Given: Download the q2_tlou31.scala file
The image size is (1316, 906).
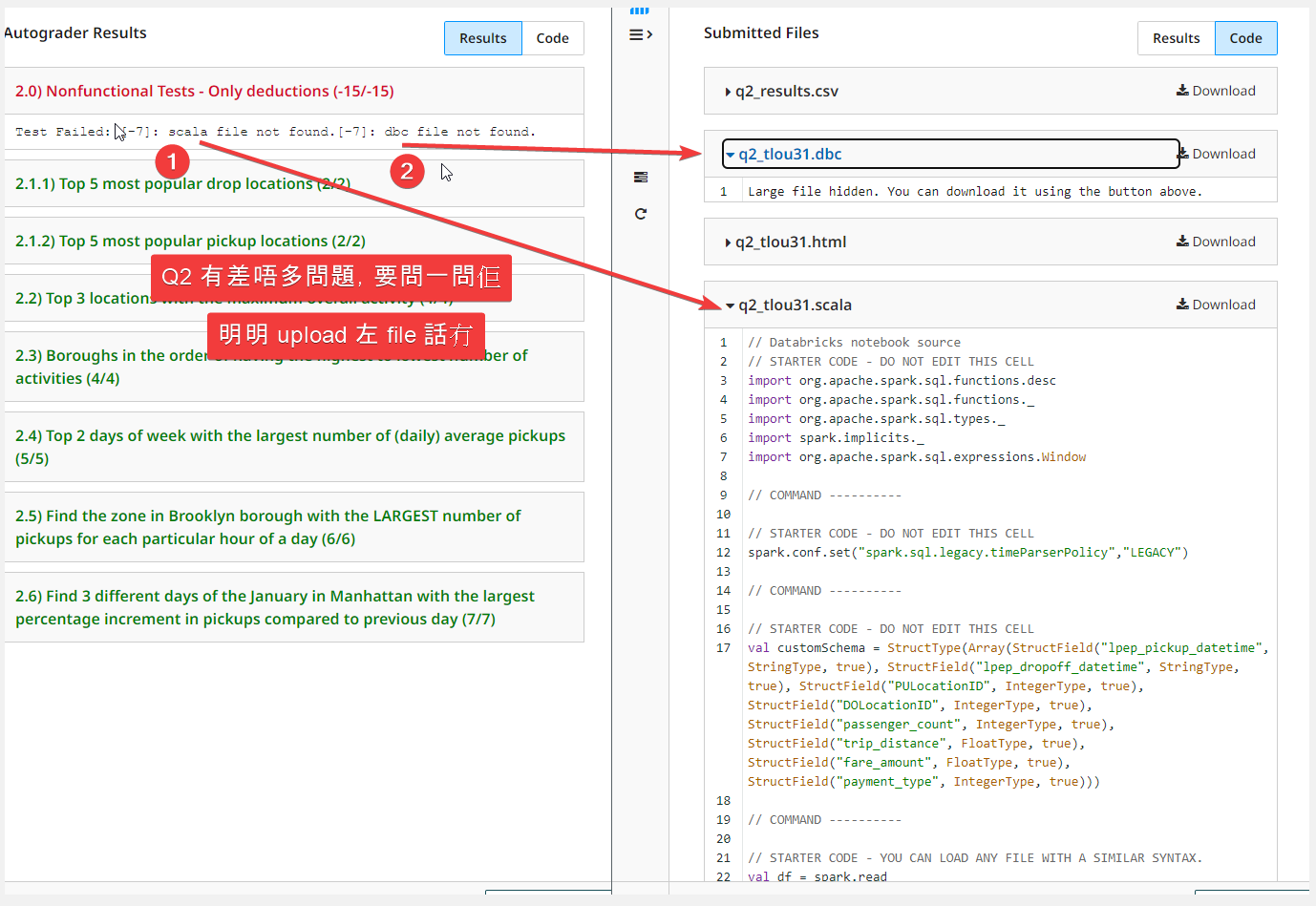Looking at the screenshot, I should 1216,305.
